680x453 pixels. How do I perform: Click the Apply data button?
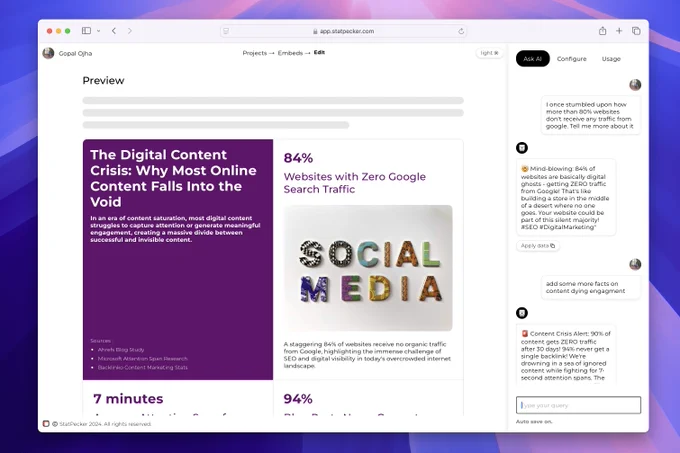click(538, 246)
